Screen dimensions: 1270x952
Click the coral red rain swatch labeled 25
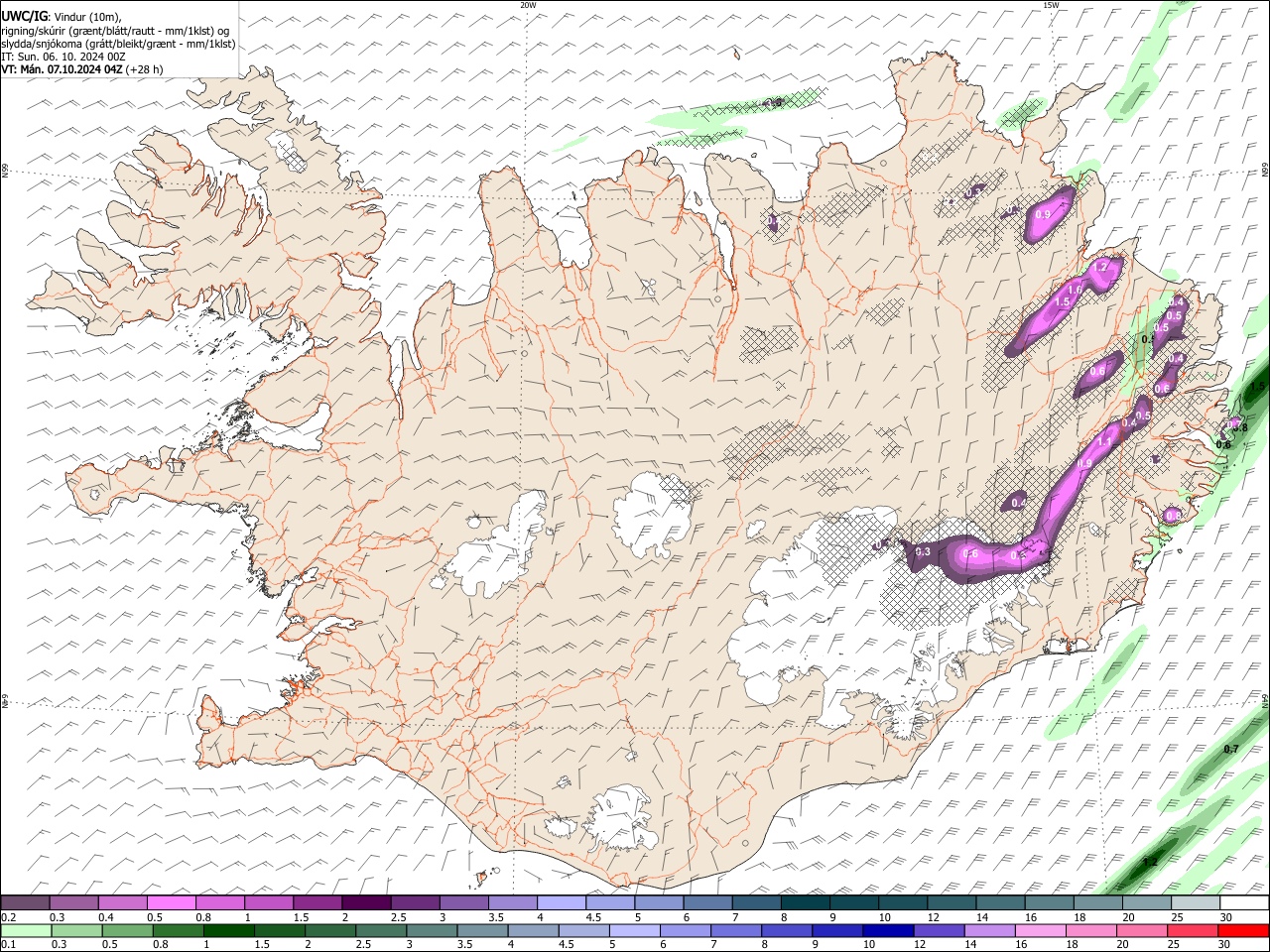(1194, 930)
